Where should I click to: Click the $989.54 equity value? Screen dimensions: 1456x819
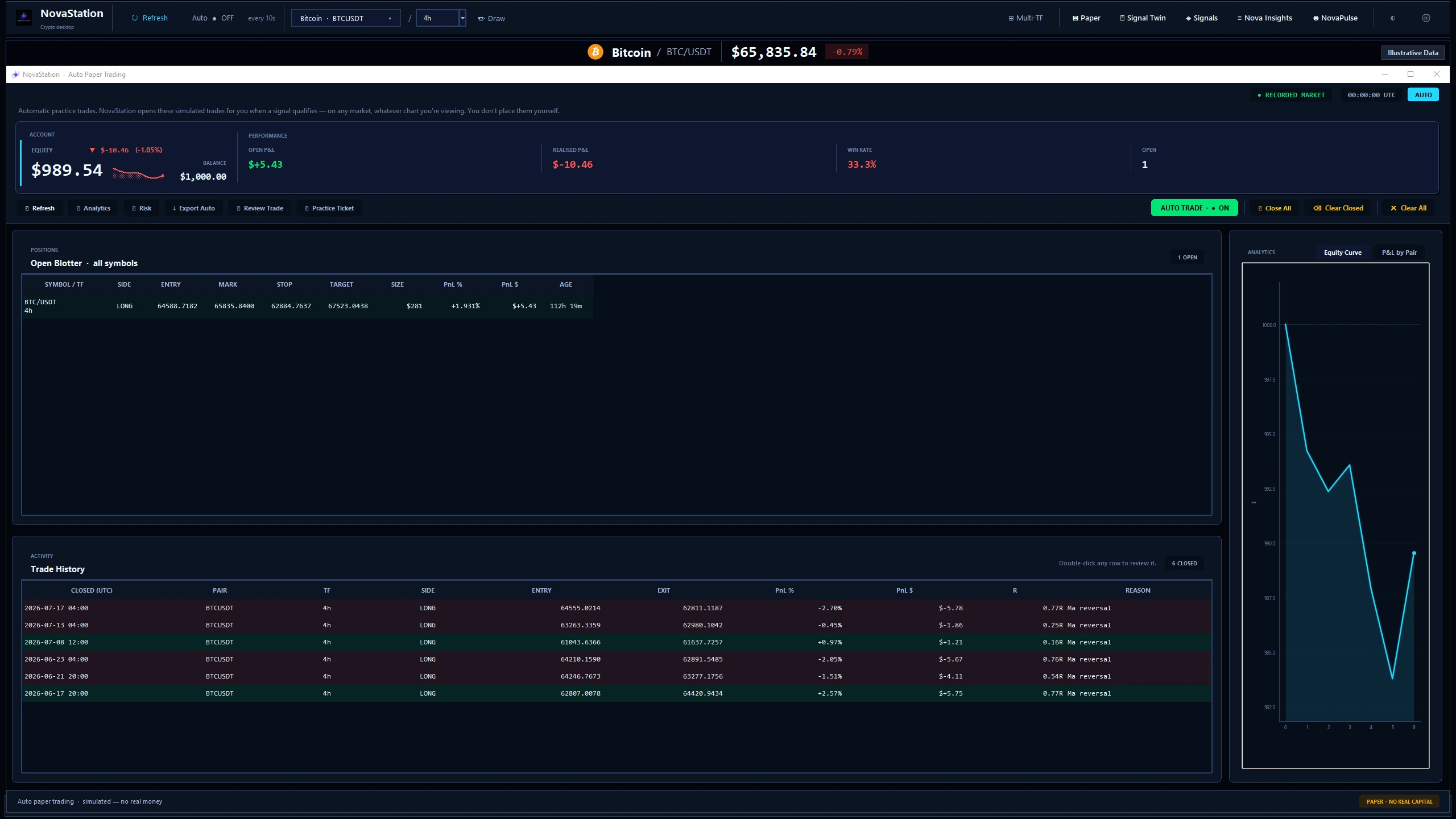pyautogui.click(x=67, y=170)
